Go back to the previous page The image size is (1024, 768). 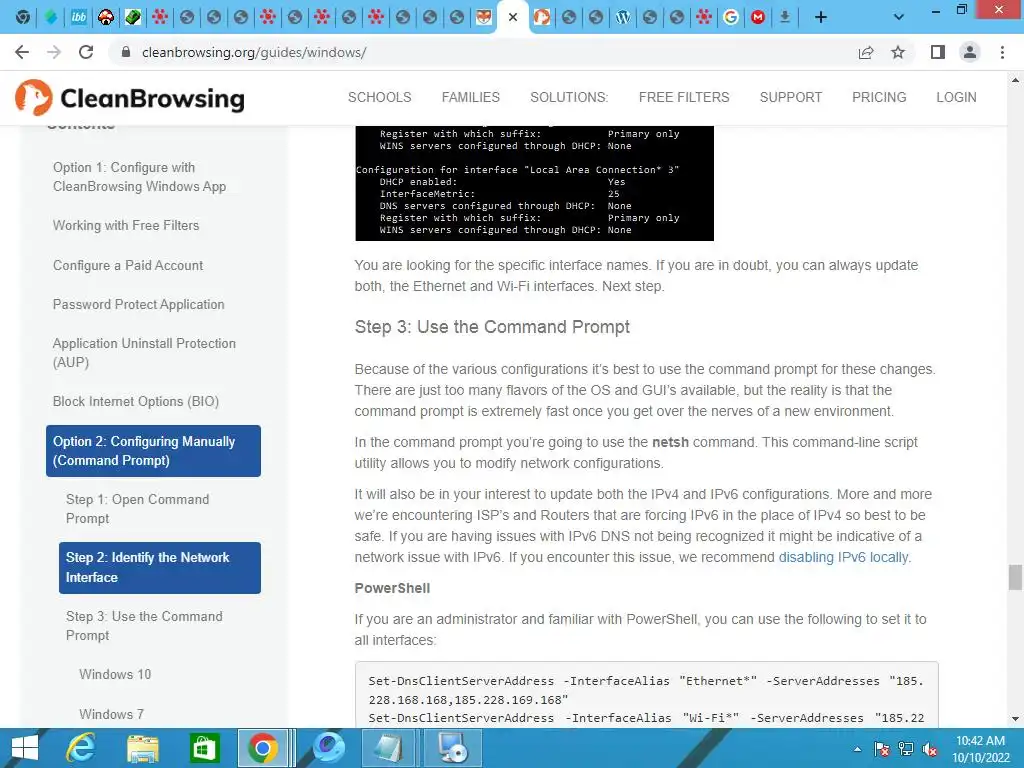pos(22,52)
